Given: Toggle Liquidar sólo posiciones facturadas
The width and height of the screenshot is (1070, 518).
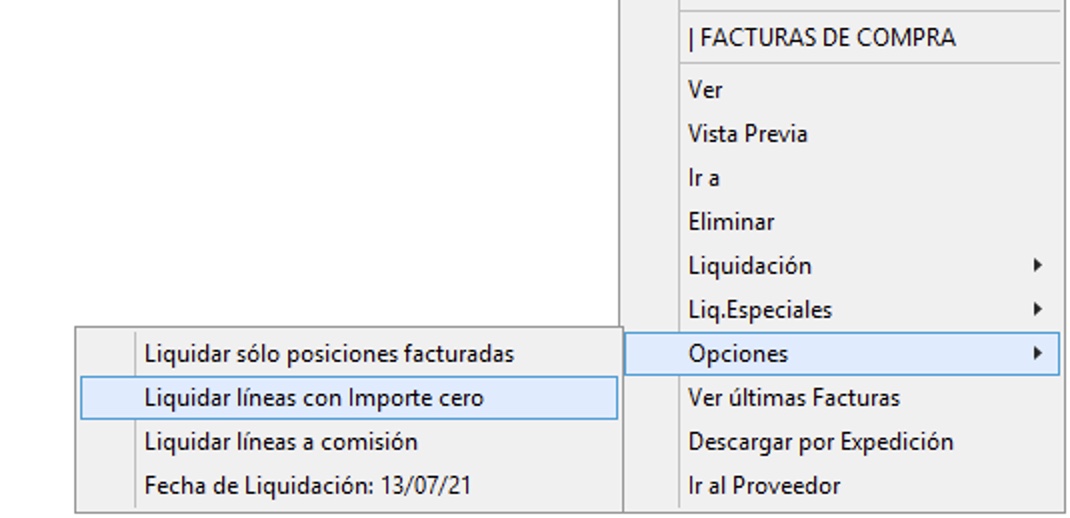Looking at the screenshot, I should [x=329, y=354].
